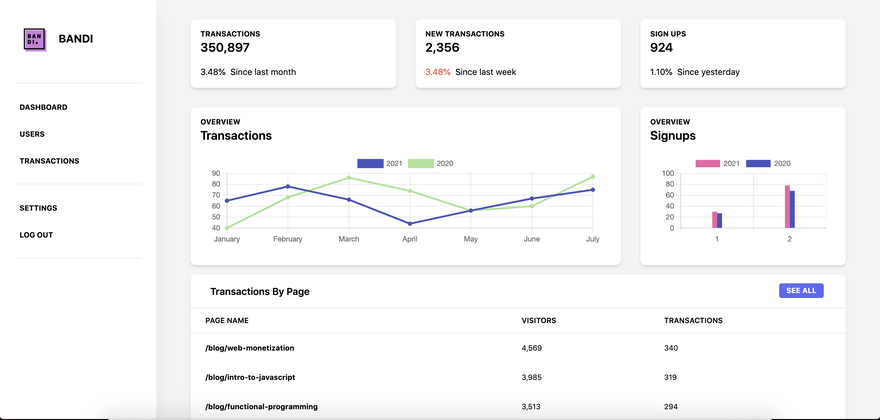Select the Sign Ups card showing 924

[x=742, y=53]
